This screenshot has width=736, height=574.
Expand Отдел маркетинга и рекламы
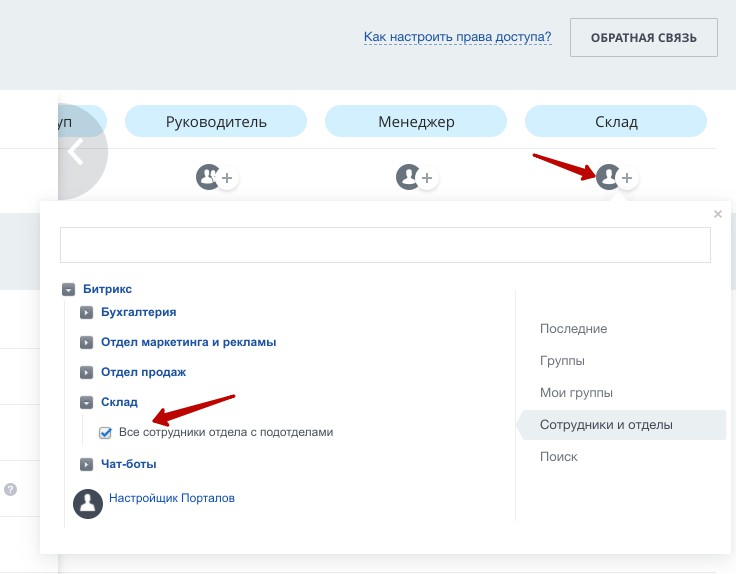tap(87, 342)
